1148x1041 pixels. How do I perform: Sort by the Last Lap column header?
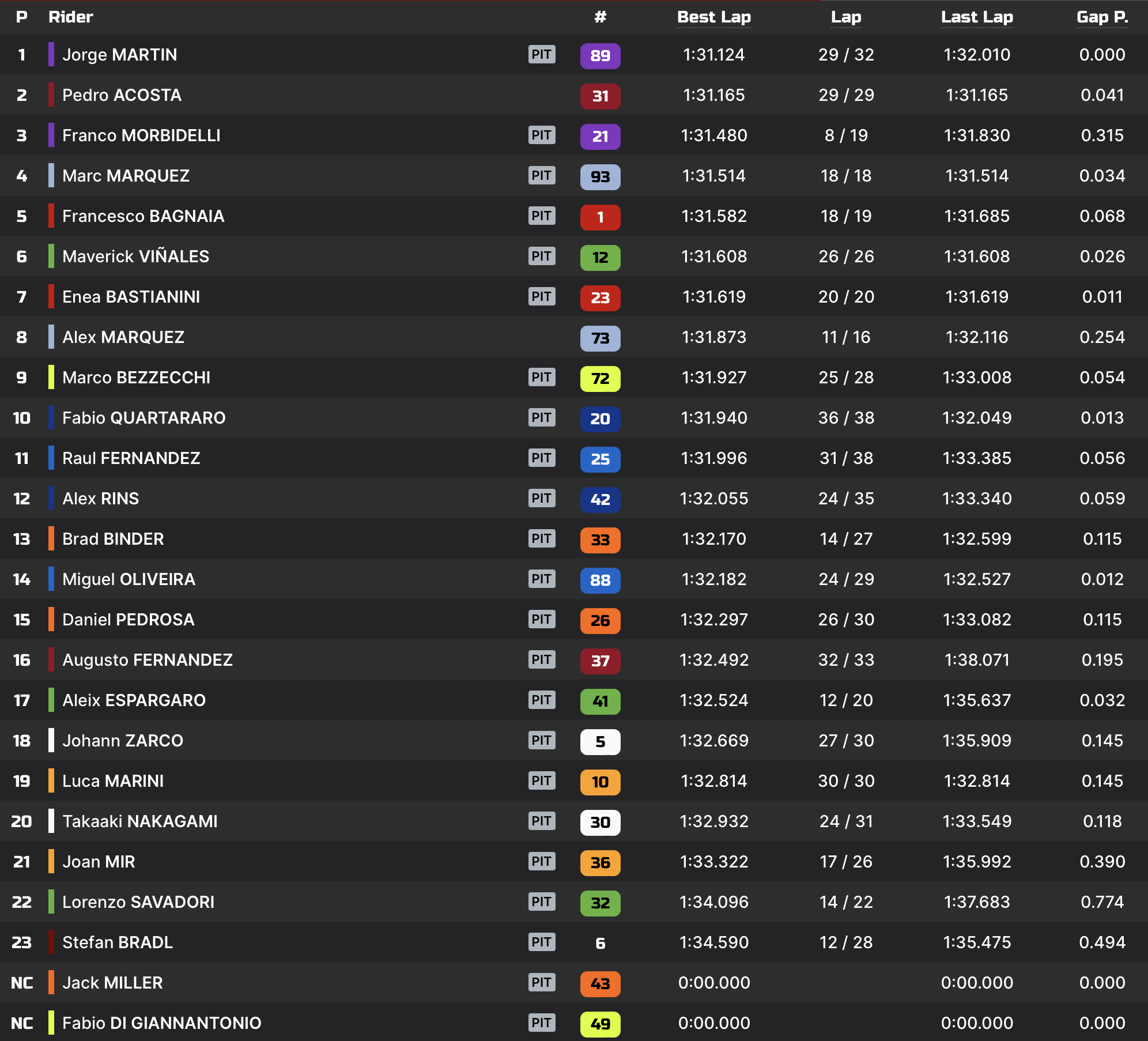tap(976, 17)
